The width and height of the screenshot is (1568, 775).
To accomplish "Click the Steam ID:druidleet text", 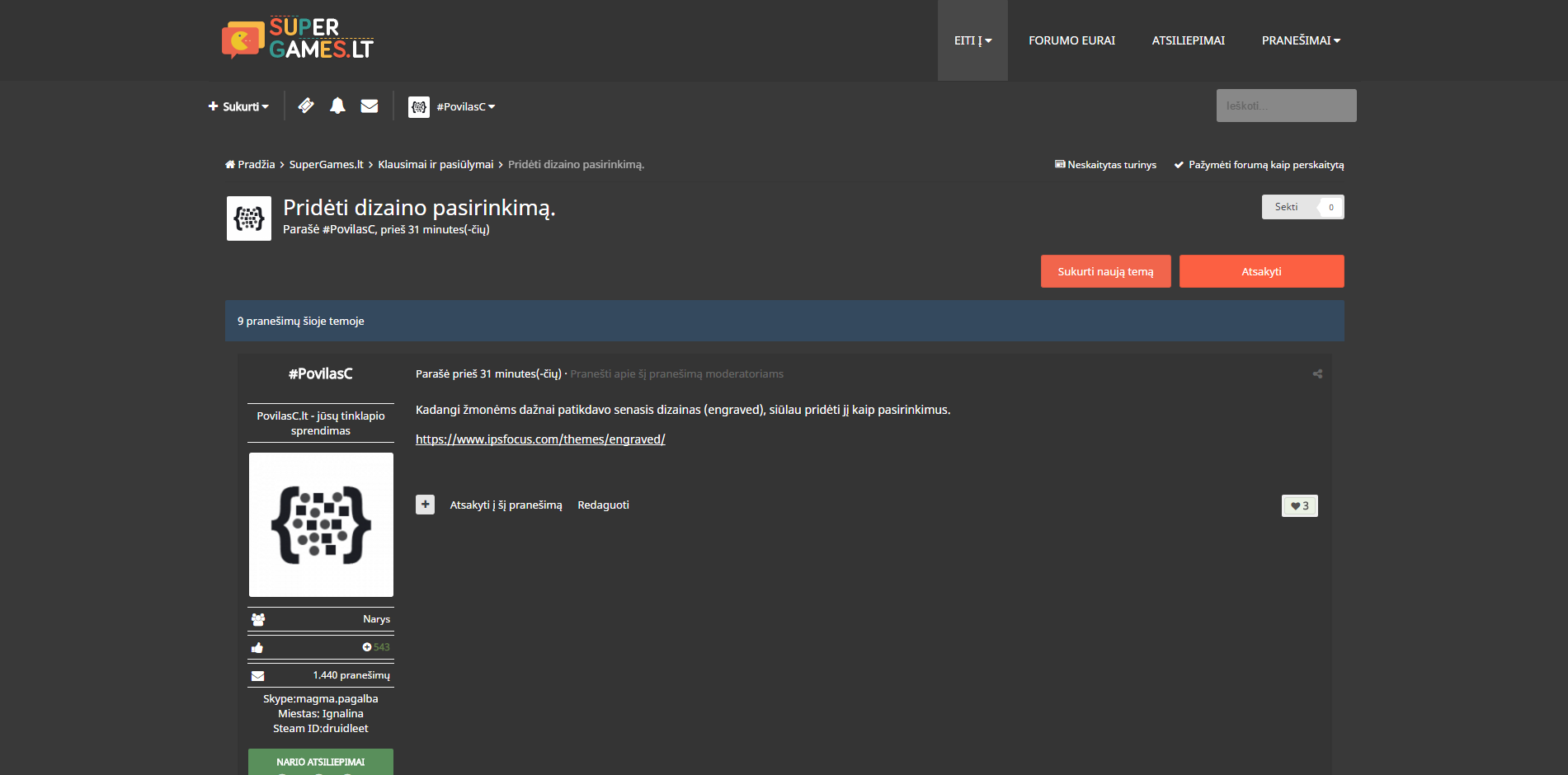I will pyautogui.click(x=321, y=728).
